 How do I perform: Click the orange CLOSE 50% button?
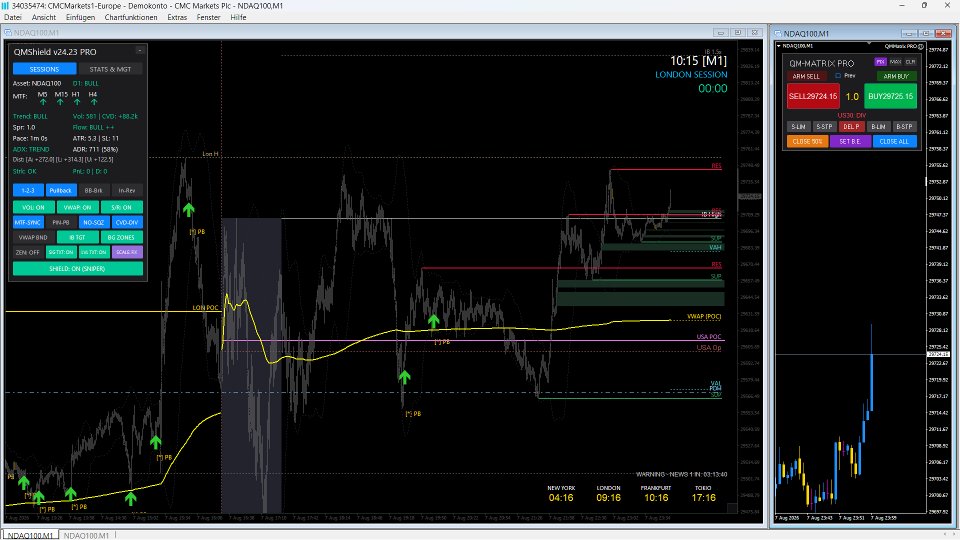pyautogui.click(x=808, y=141)
